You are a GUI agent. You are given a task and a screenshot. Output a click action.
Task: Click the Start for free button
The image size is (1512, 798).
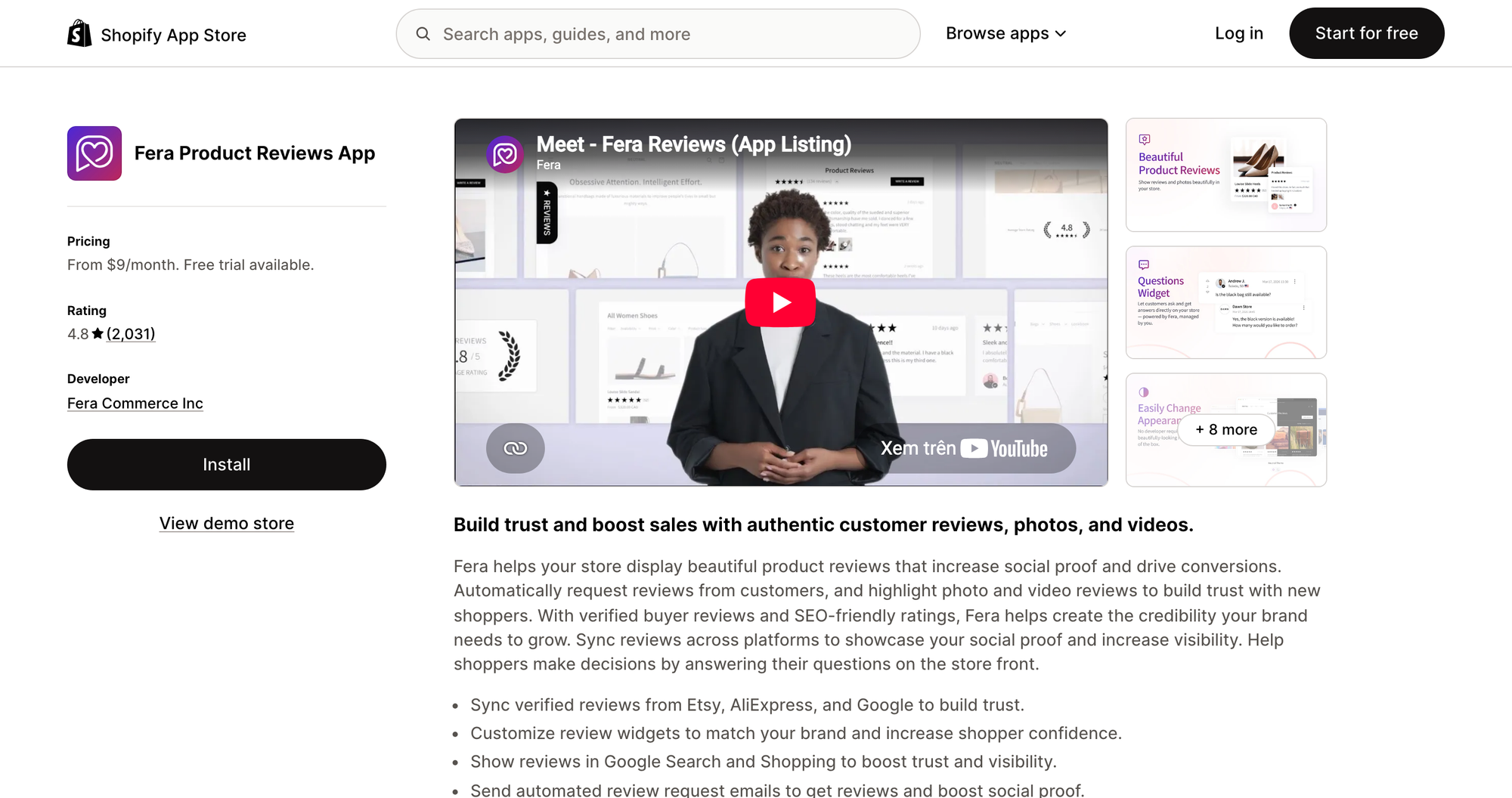tap(1366, 33)
